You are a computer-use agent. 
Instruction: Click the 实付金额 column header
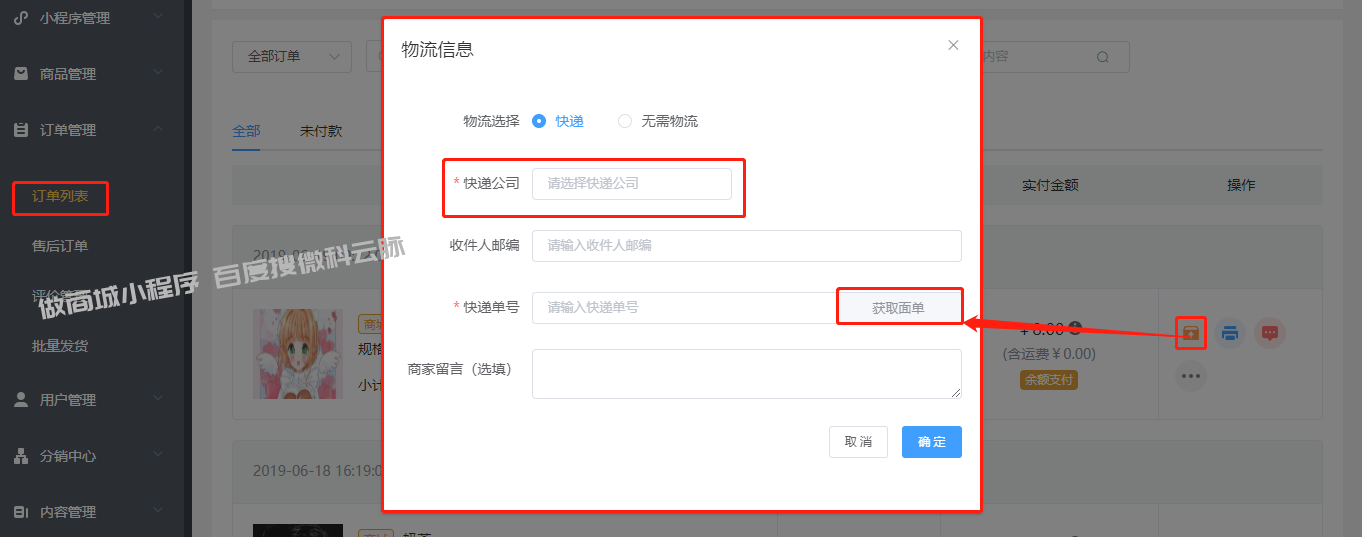click(x=1050, y=185)
